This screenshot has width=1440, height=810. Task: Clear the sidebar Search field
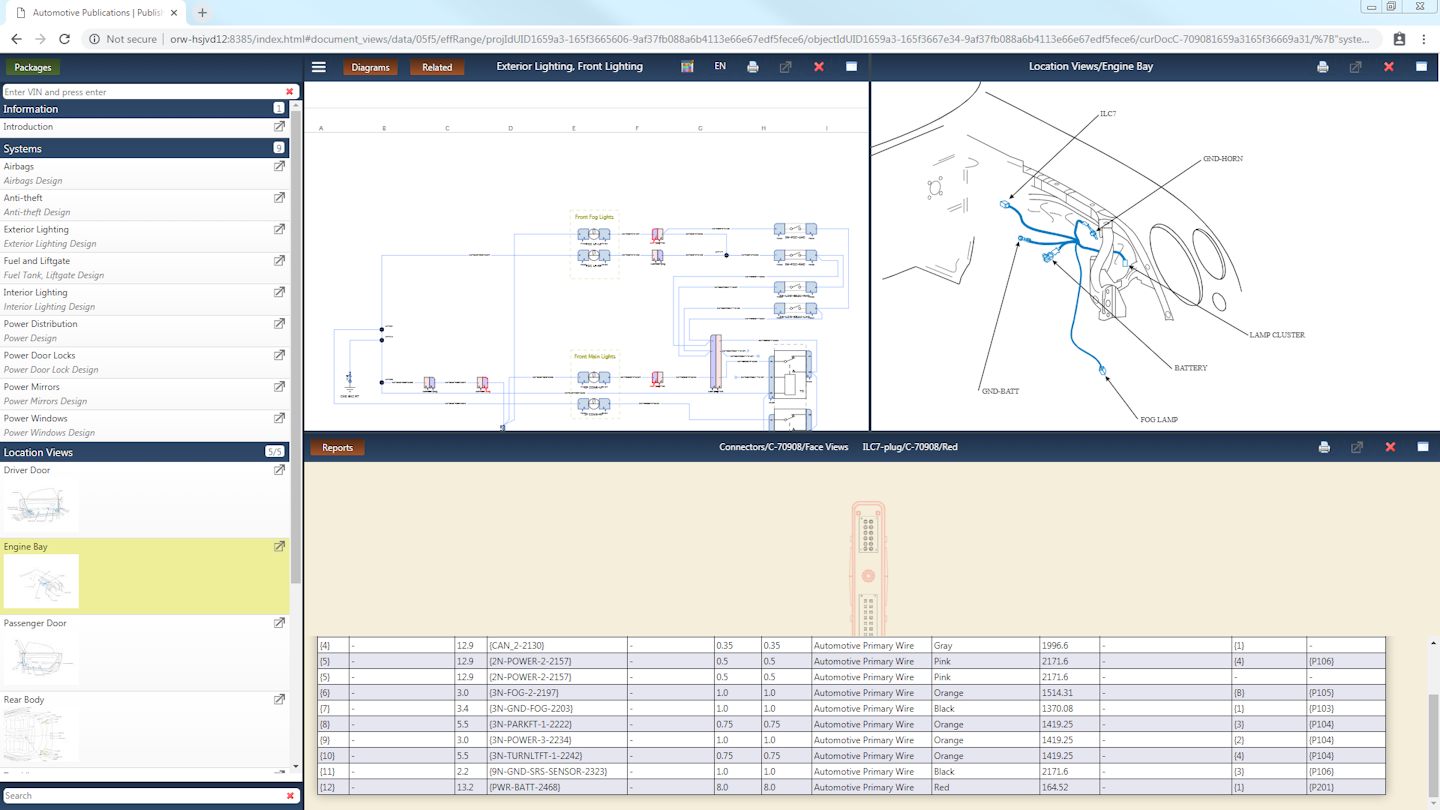[x=290, y=796]
